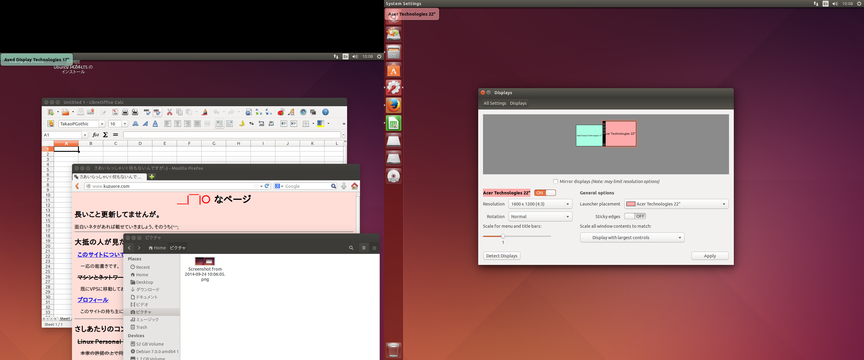Click the Cut scissors icon in Calc
This screenshot has width=864, height=360.
point(169,112)
